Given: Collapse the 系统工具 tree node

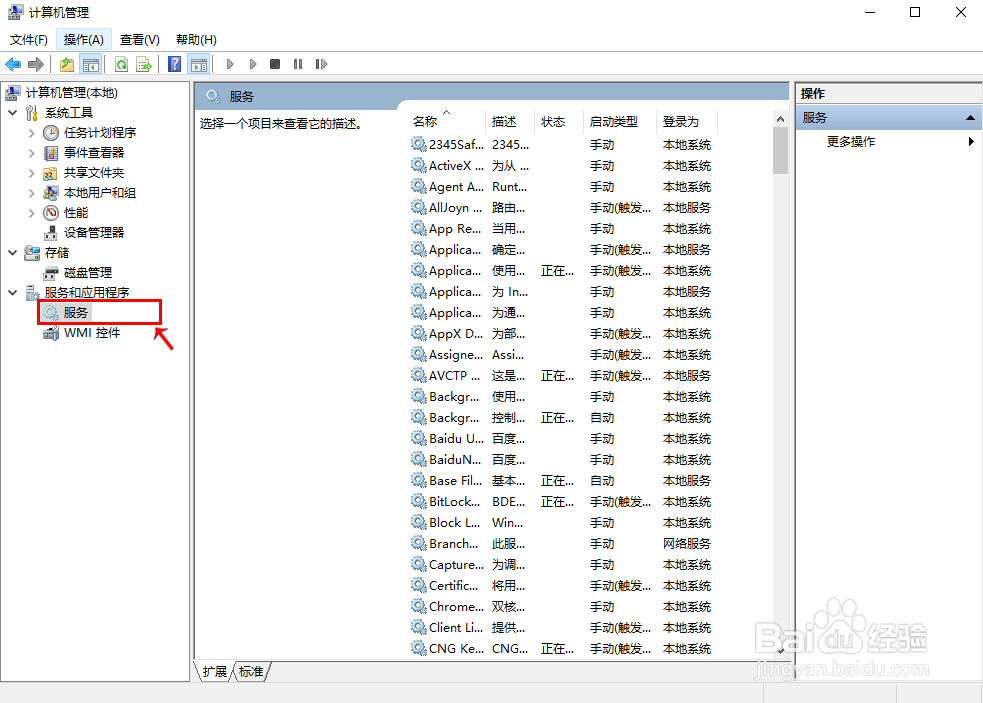Looking at the screenshot, I should [x=13, y=113].
